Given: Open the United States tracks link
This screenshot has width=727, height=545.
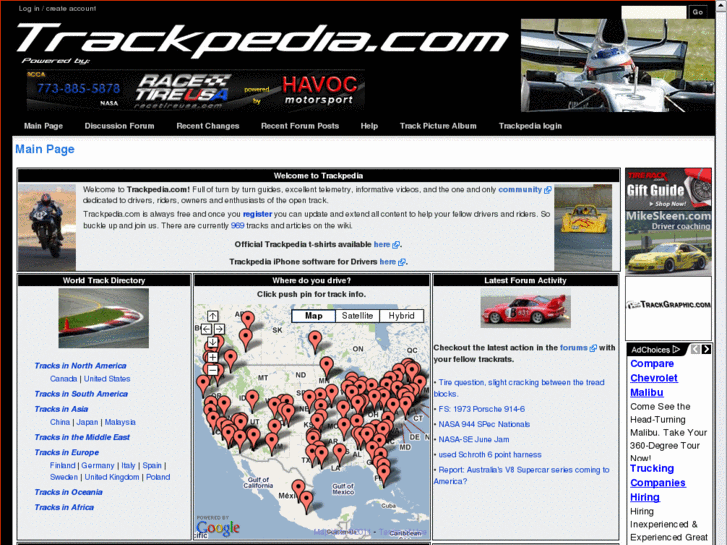Looking at the screenshot, I should point(107,378).
